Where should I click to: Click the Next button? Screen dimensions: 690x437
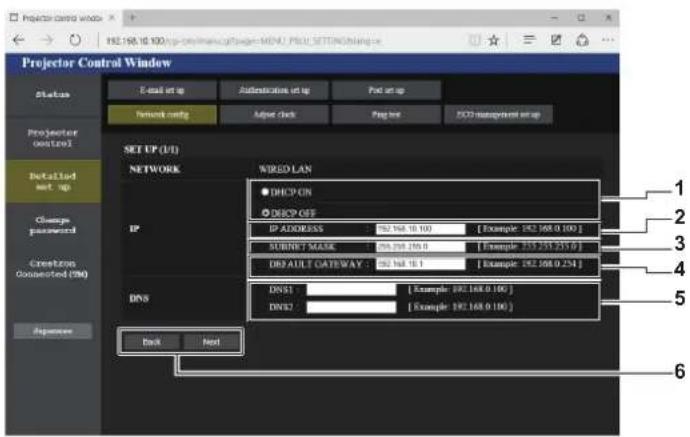(211, 342)
